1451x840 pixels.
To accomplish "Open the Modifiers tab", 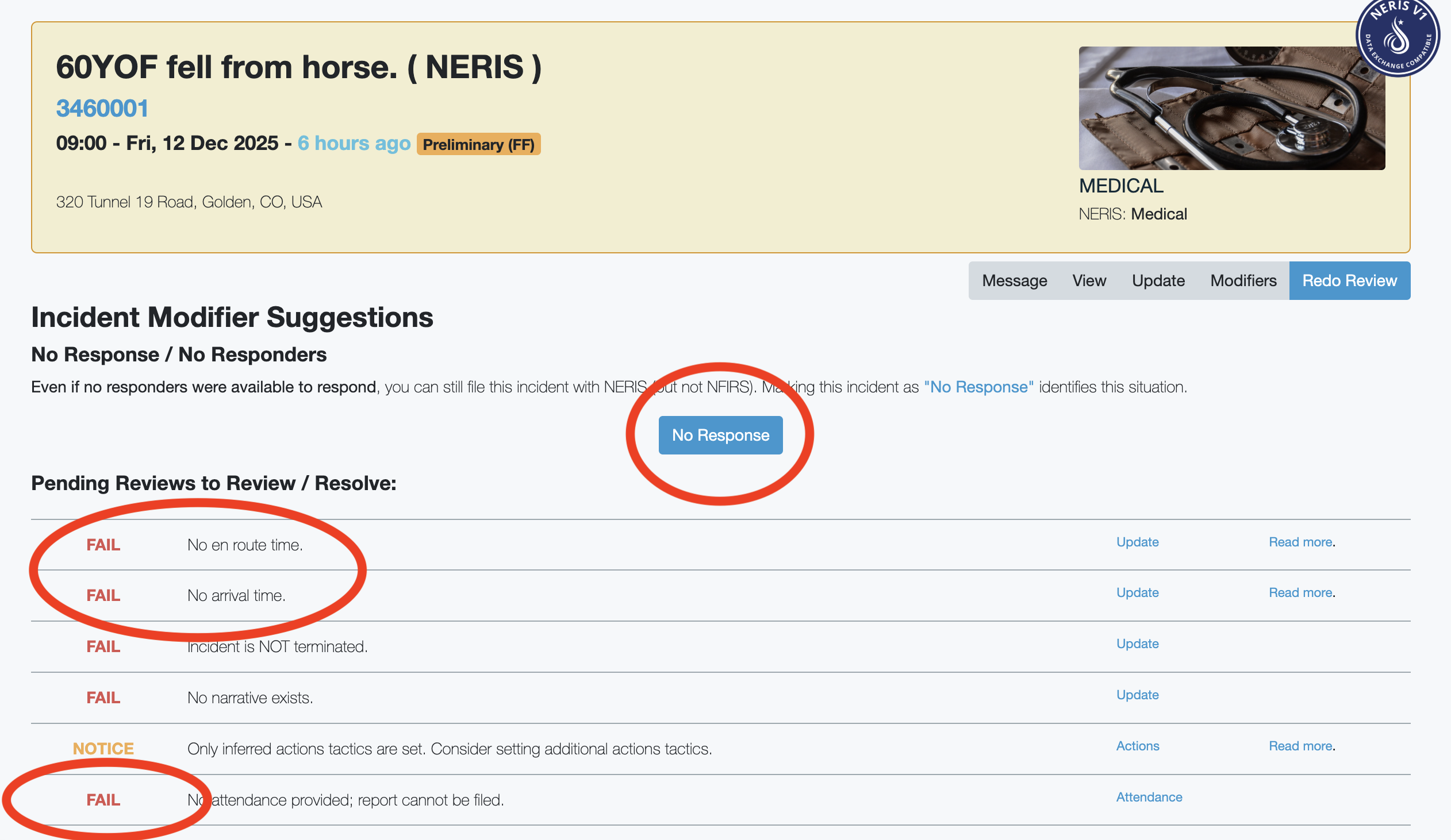I will [1243, 281].
